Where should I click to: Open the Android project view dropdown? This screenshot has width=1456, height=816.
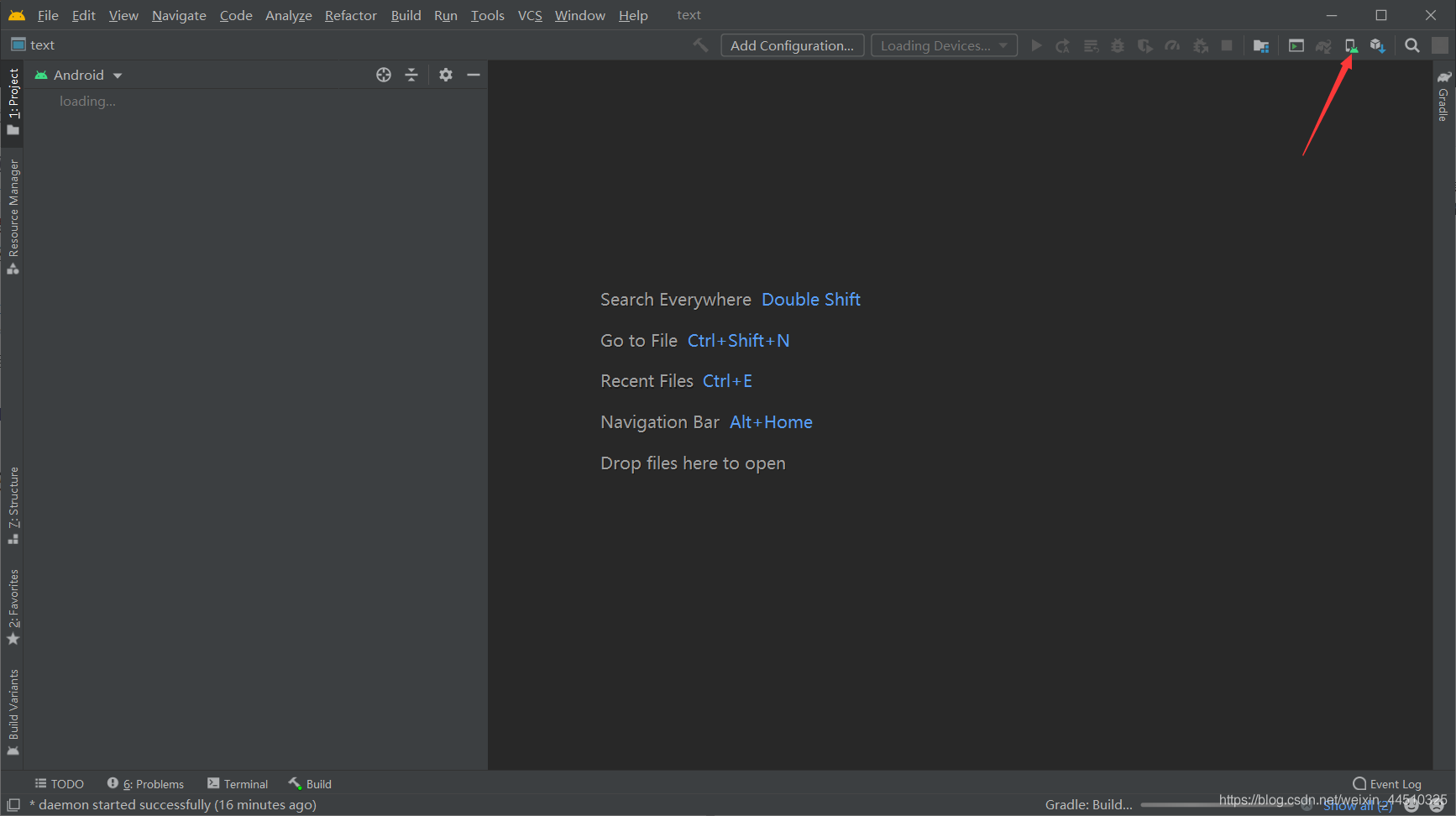tap(78, 75)
